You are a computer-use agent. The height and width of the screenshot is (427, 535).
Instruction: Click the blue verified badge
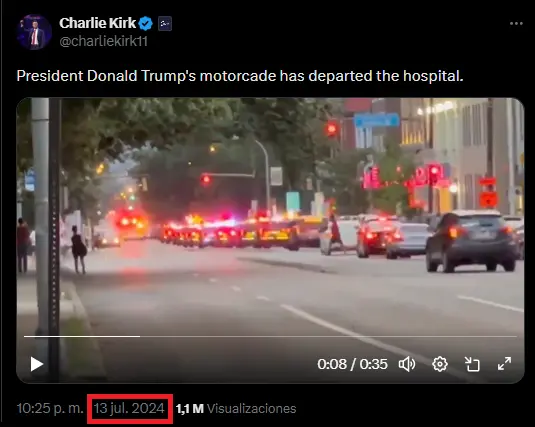(x=146, y=24)
